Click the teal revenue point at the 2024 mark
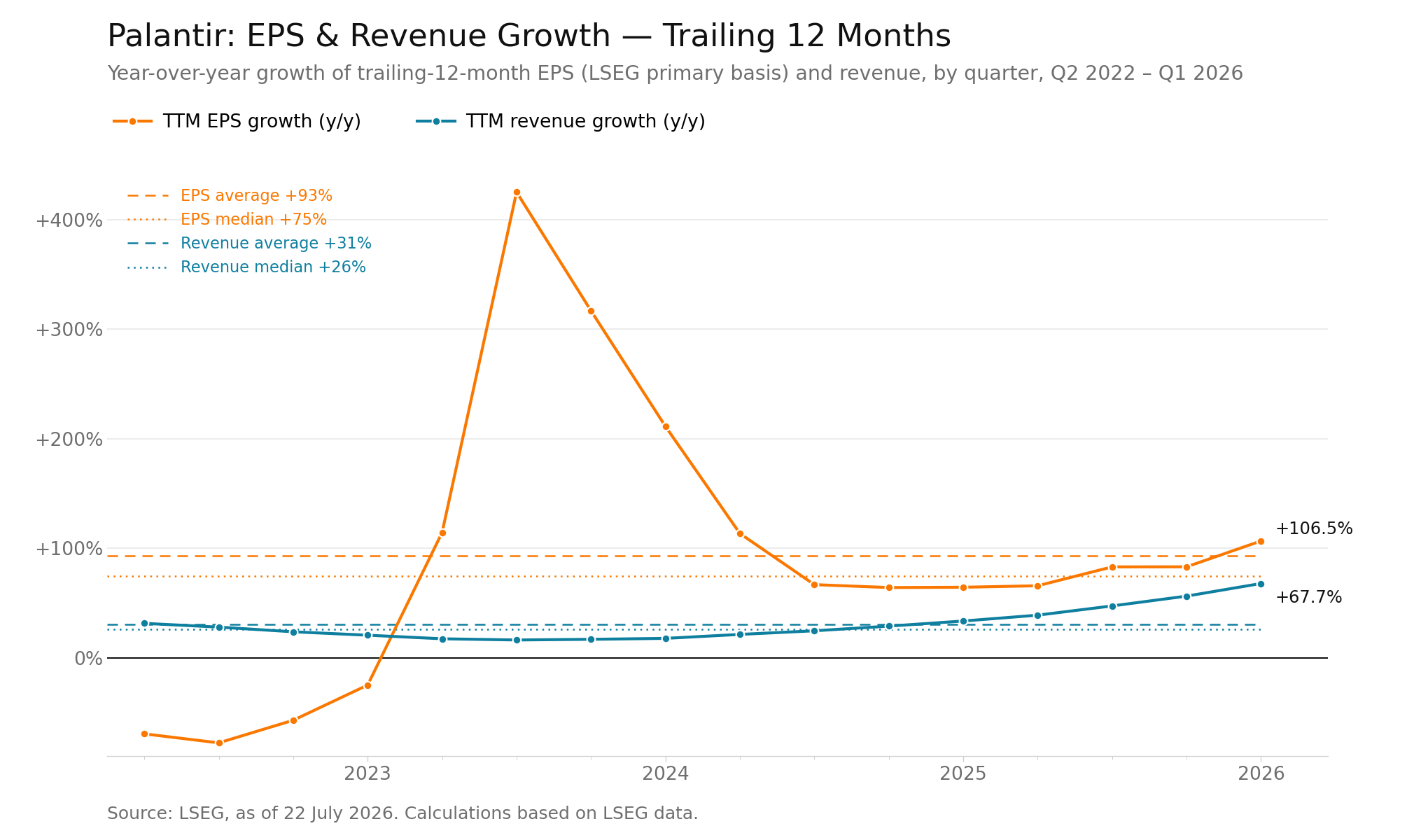 pos(666,638)
